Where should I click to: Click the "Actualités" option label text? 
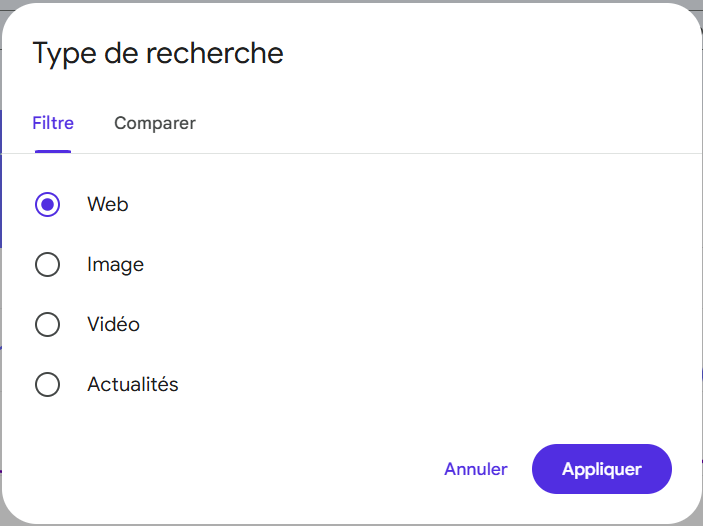coord(133,384)
